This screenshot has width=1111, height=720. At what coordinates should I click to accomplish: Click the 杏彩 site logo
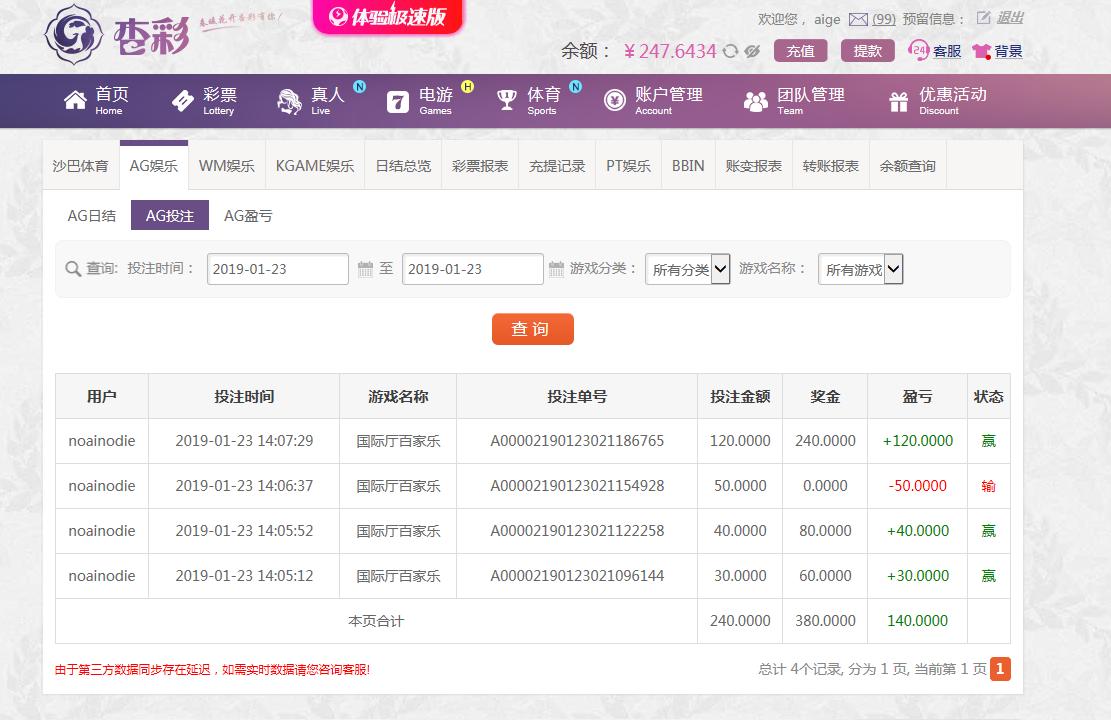[x=118, y=35]
